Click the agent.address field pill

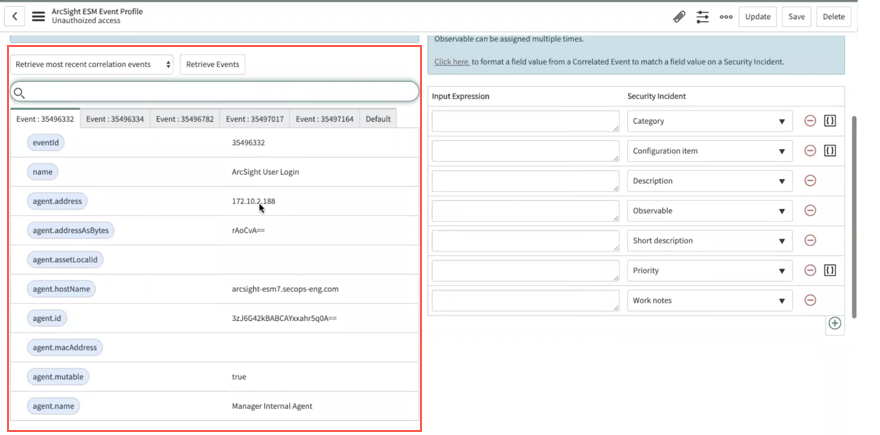click(57, 201)
